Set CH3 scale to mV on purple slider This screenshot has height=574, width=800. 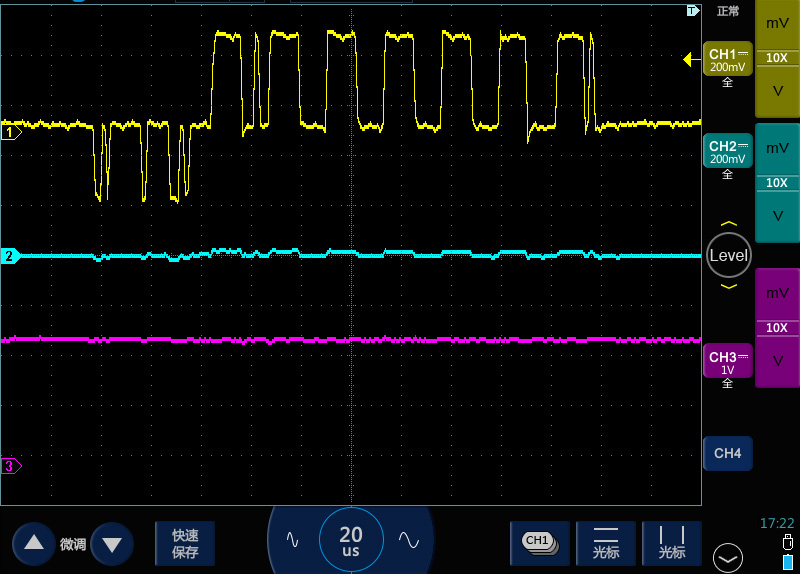coord(777,293)
